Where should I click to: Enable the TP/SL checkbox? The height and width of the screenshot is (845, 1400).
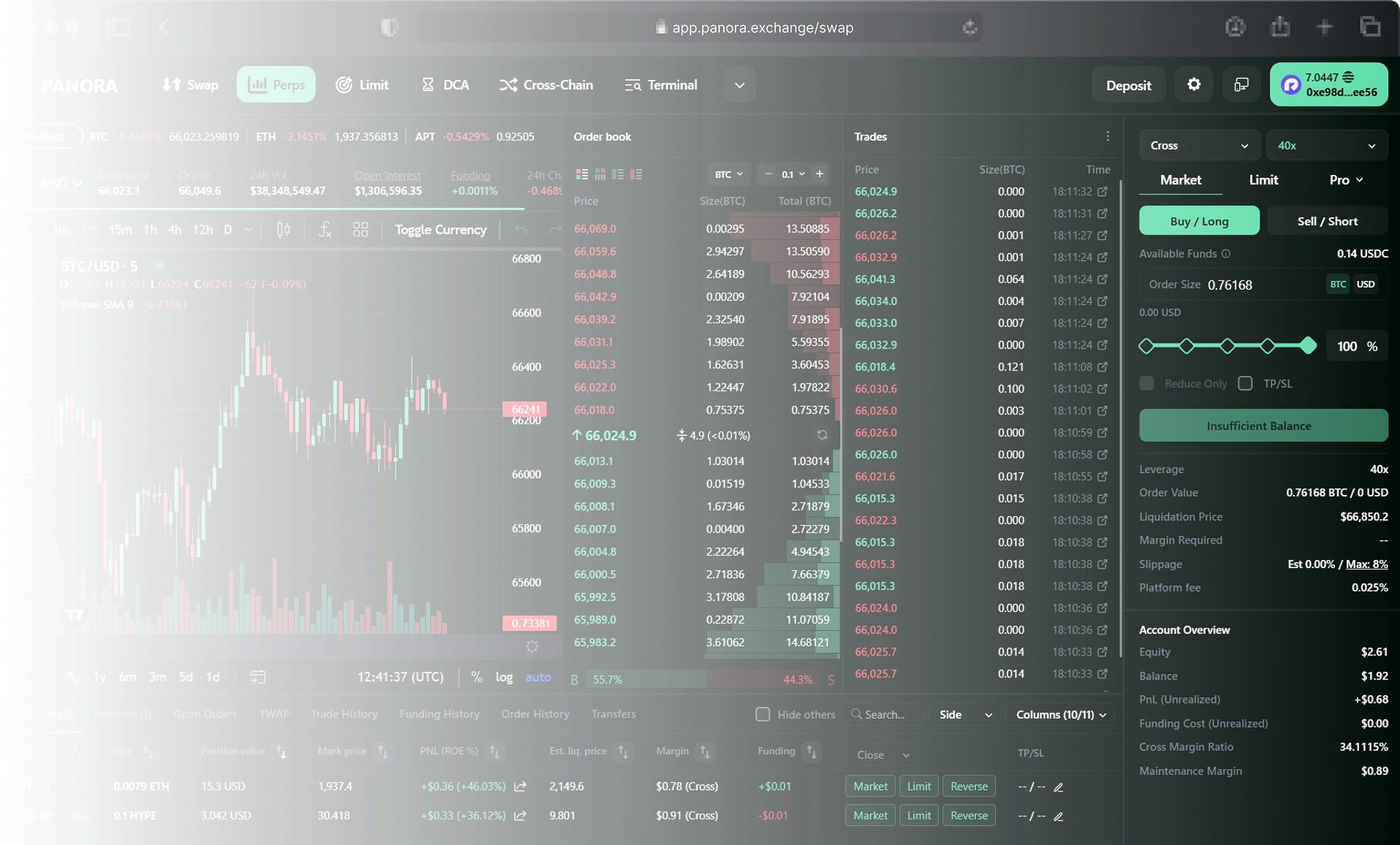[1246, 384]
